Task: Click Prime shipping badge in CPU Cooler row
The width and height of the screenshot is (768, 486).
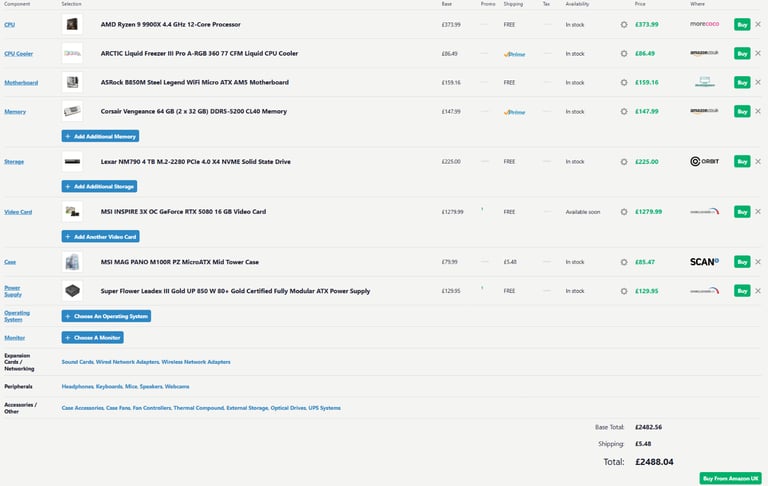Action: pyautogui.click(x=514, y=54)
